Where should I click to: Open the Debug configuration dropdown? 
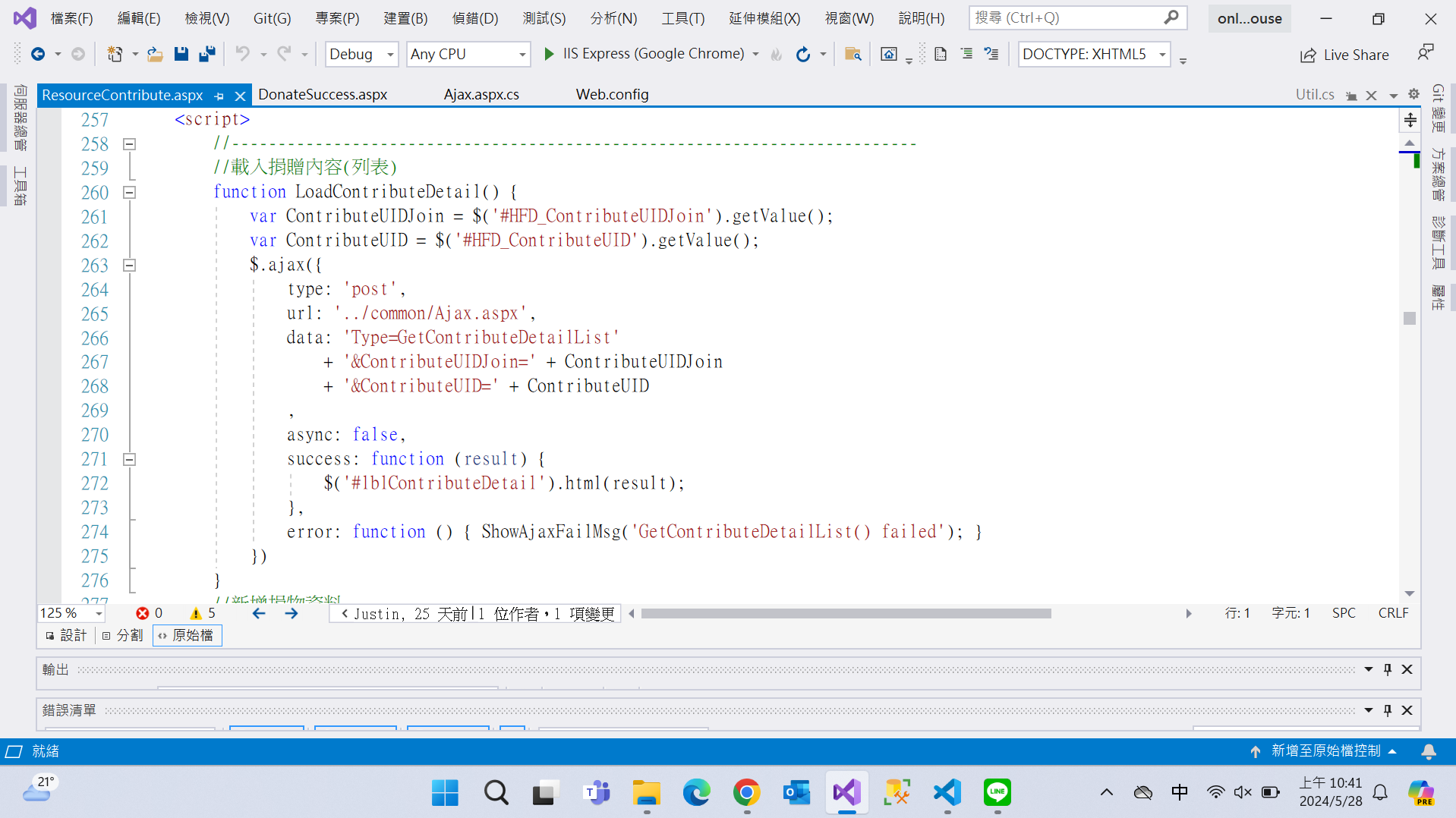tap(361, 54)
